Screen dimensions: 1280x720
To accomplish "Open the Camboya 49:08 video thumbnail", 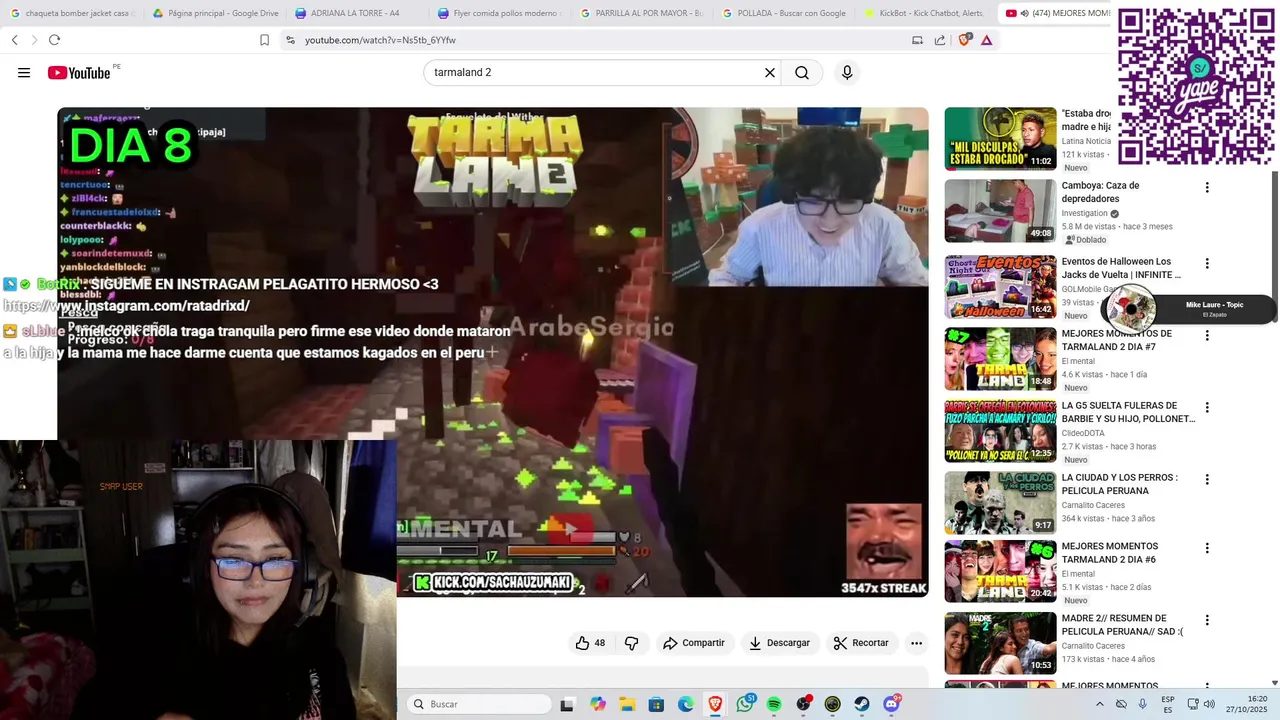I will pyautogui.click(x=1000, y=211).
